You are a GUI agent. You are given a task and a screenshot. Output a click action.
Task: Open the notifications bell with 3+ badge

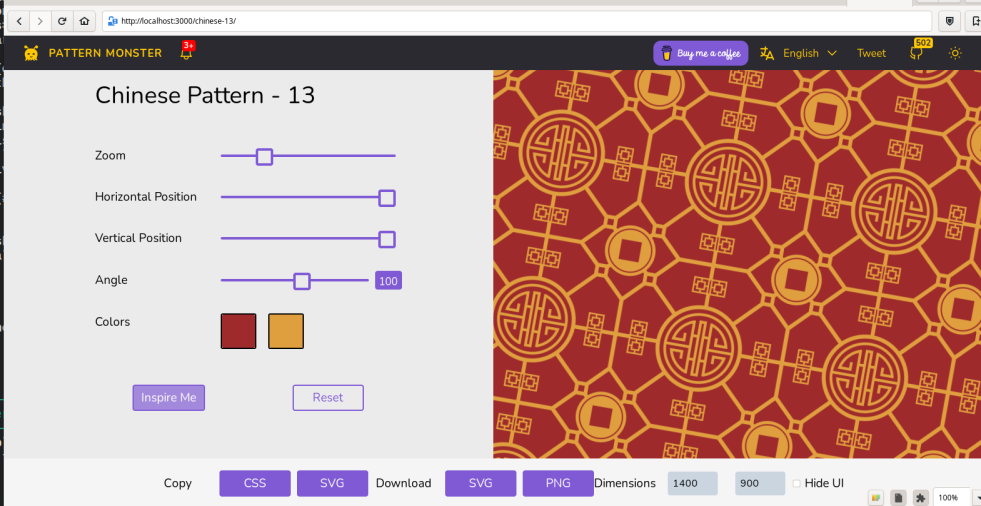[x=186, y=51]
